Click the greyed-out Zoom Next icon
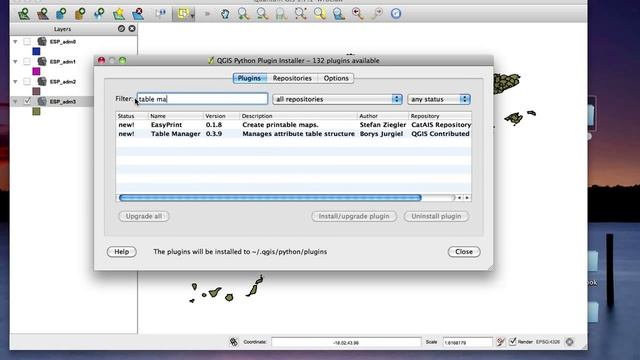Viewport: 640px width, 360px height. (378, 14)
